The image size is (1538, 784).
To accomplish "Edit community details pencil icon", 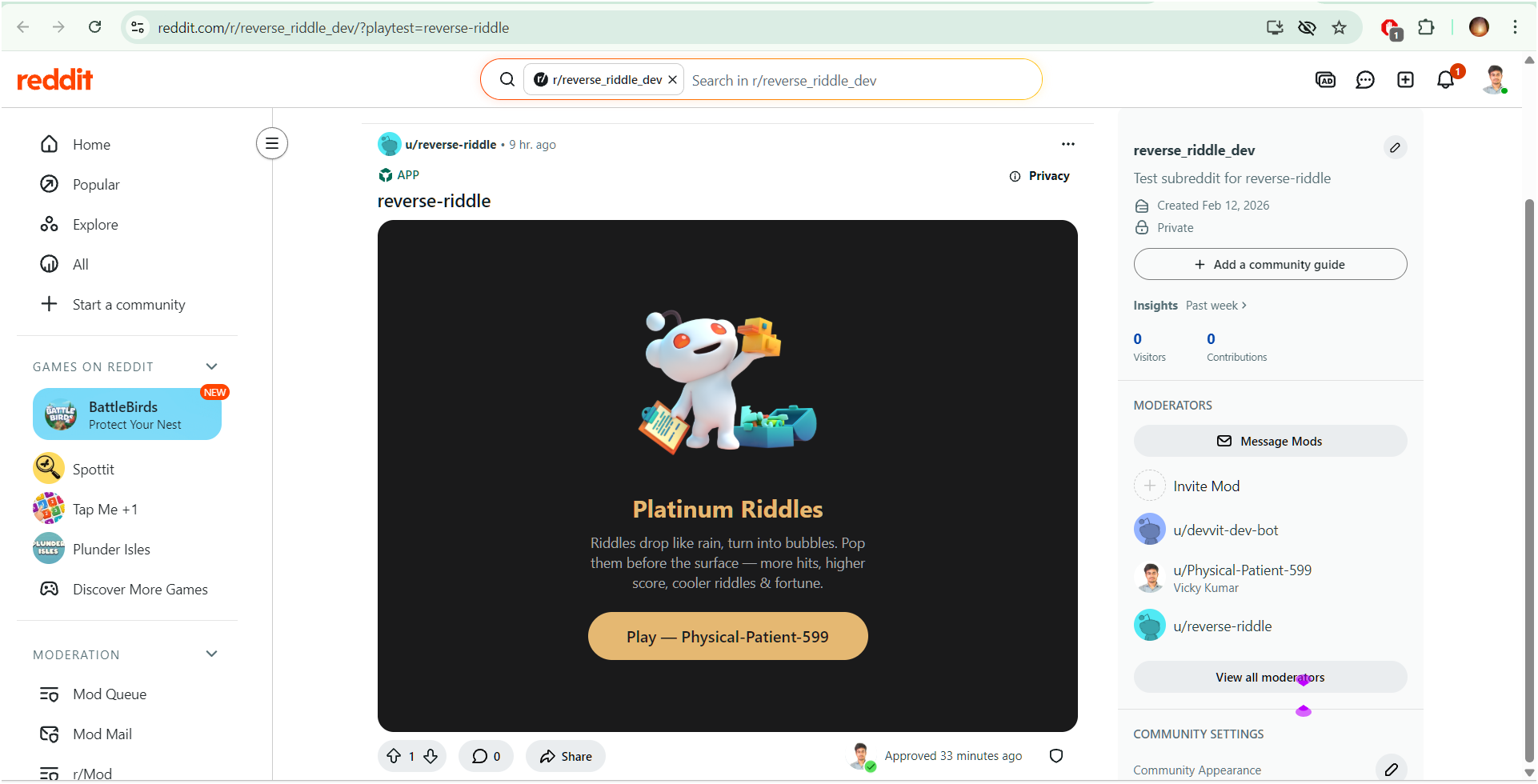I will pos(1395,147).
